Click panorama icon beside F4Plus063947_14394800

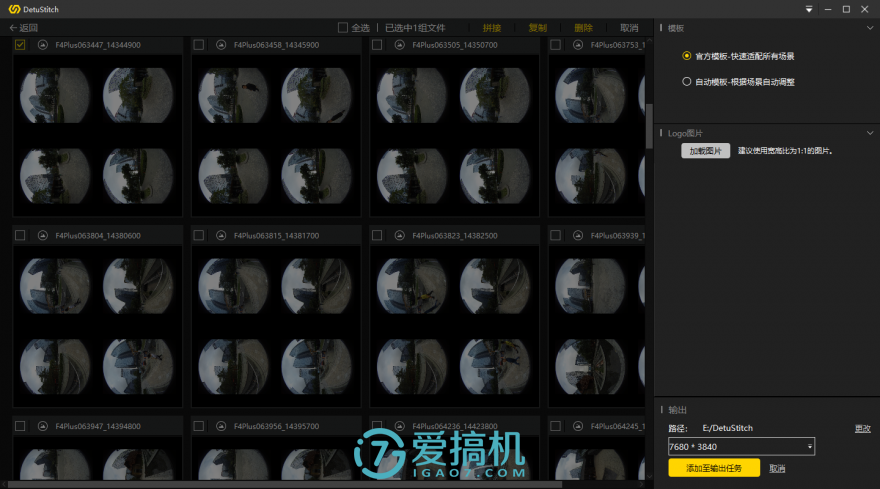tap(43, 426)
